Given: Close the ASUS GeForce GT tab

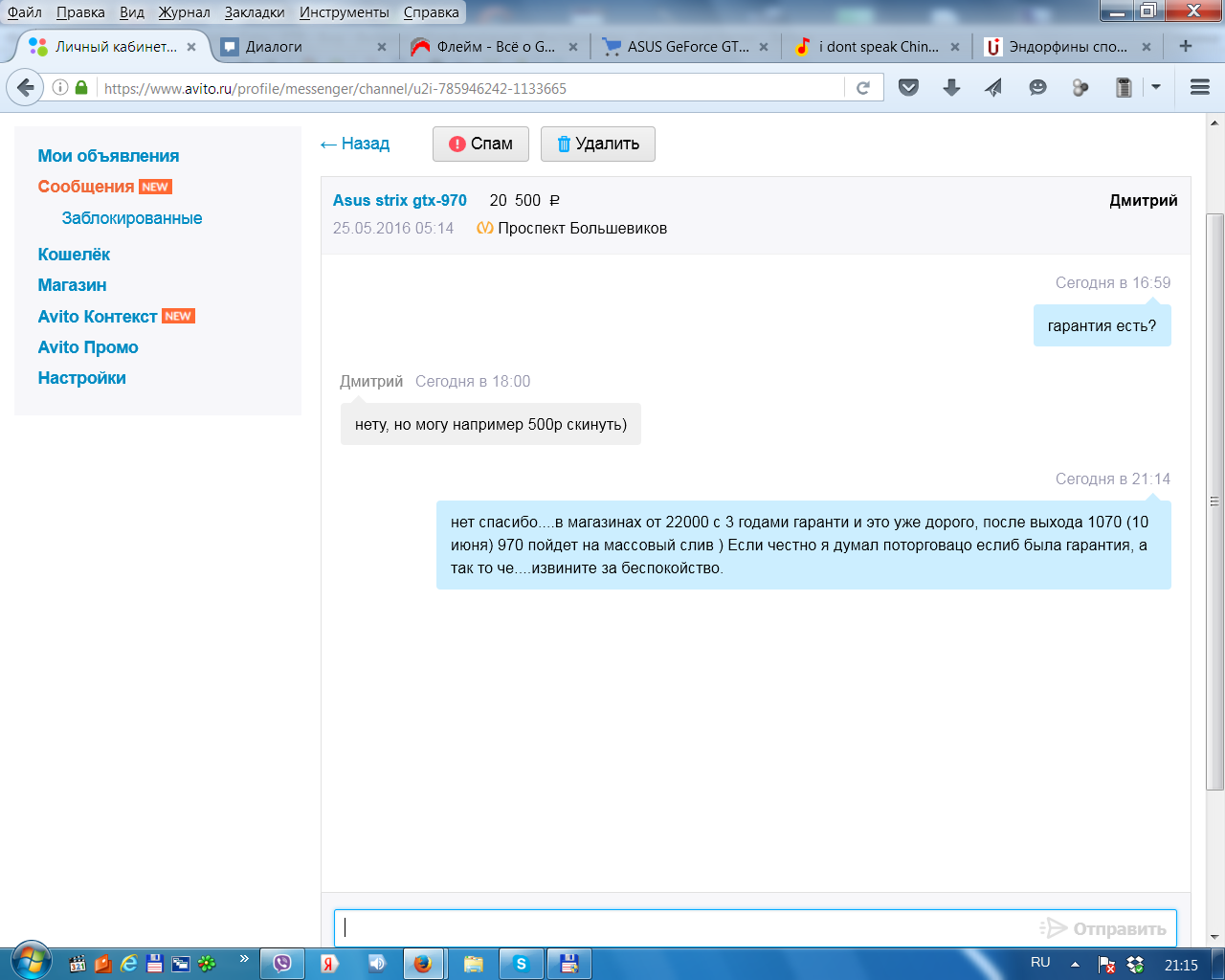Looking at the screenshot, I should click(764, 47).
